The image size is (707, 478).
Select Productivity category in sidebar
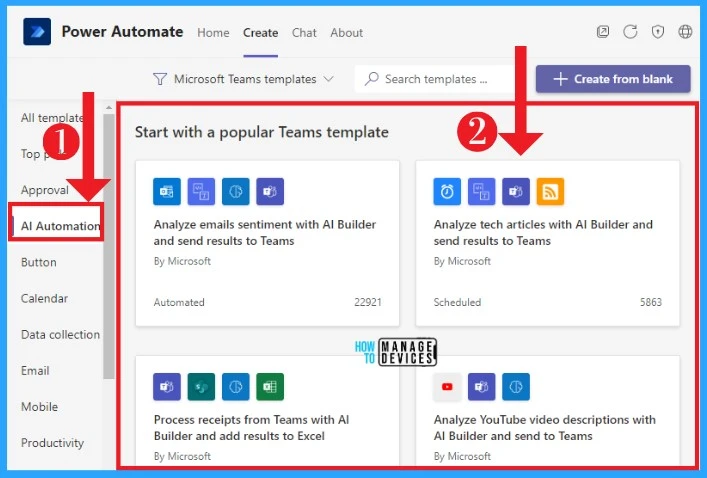(x=52, y=443)
